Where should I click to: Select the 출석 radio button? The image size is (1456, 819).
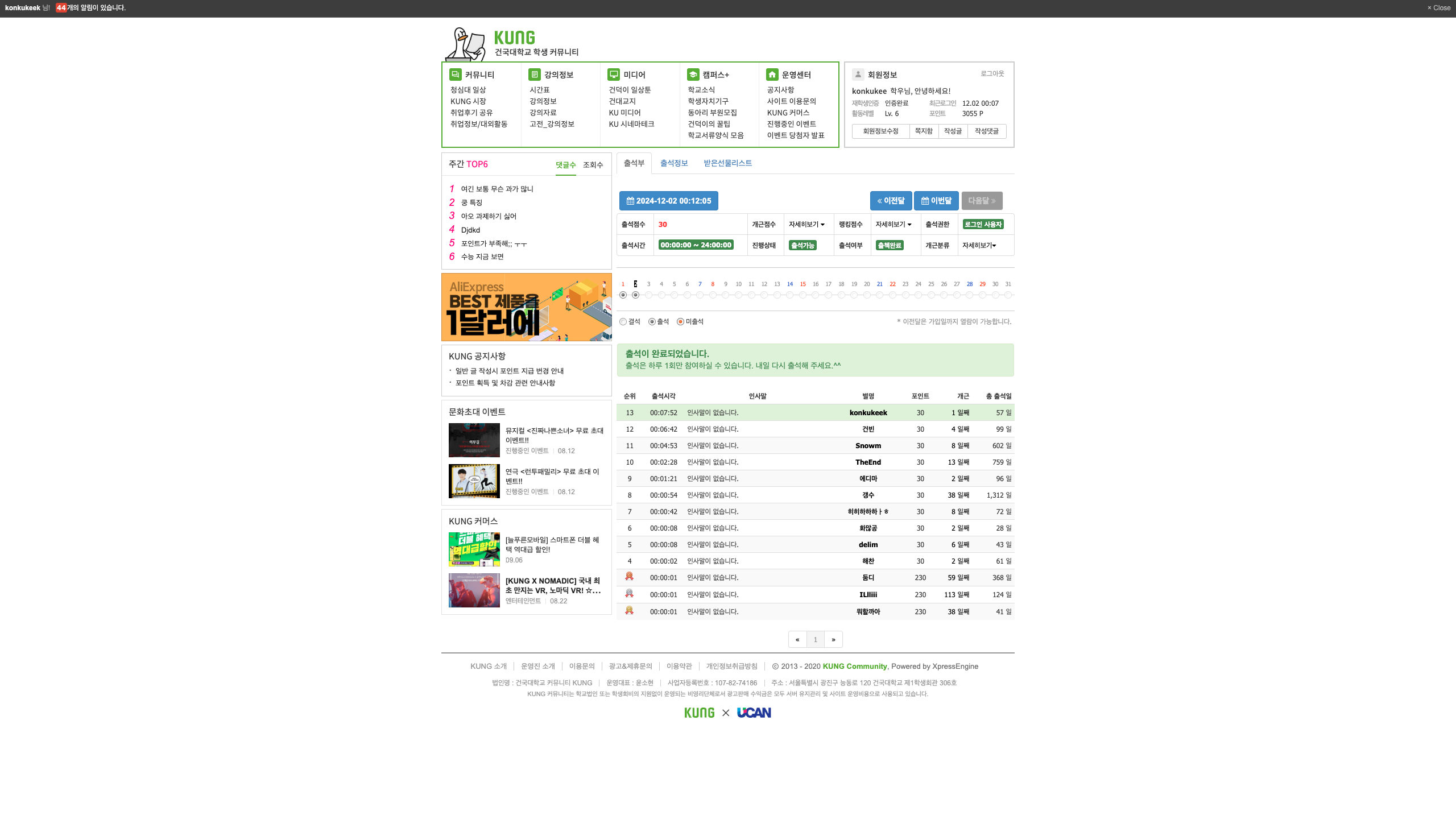(x=652, y=322)
